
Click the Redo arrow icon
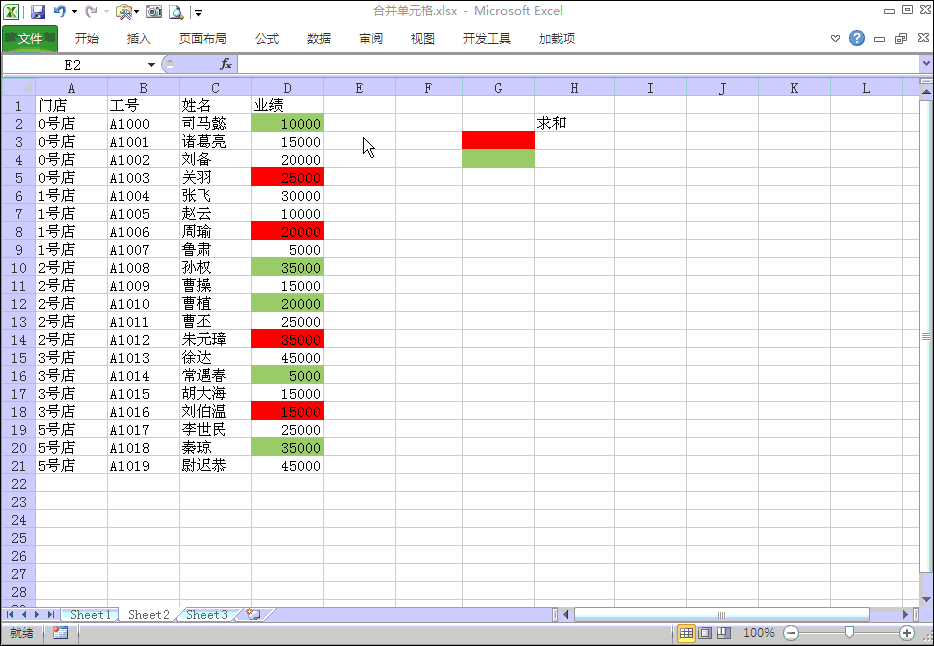[91, 11]
